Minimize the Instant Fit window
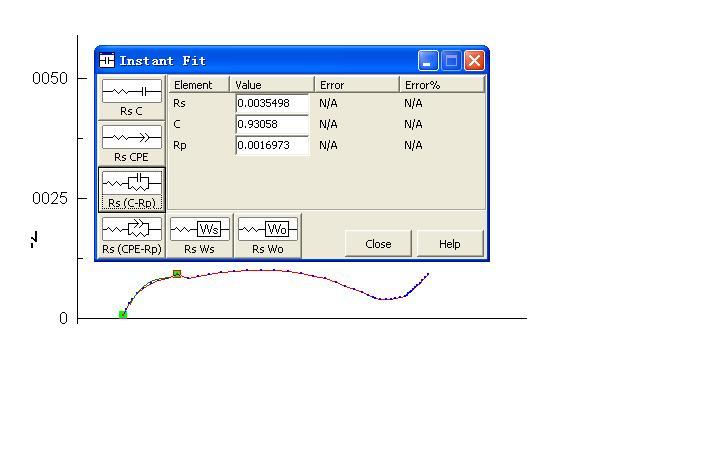This screenshot has height=450, width=720. (x=428, y=61)
